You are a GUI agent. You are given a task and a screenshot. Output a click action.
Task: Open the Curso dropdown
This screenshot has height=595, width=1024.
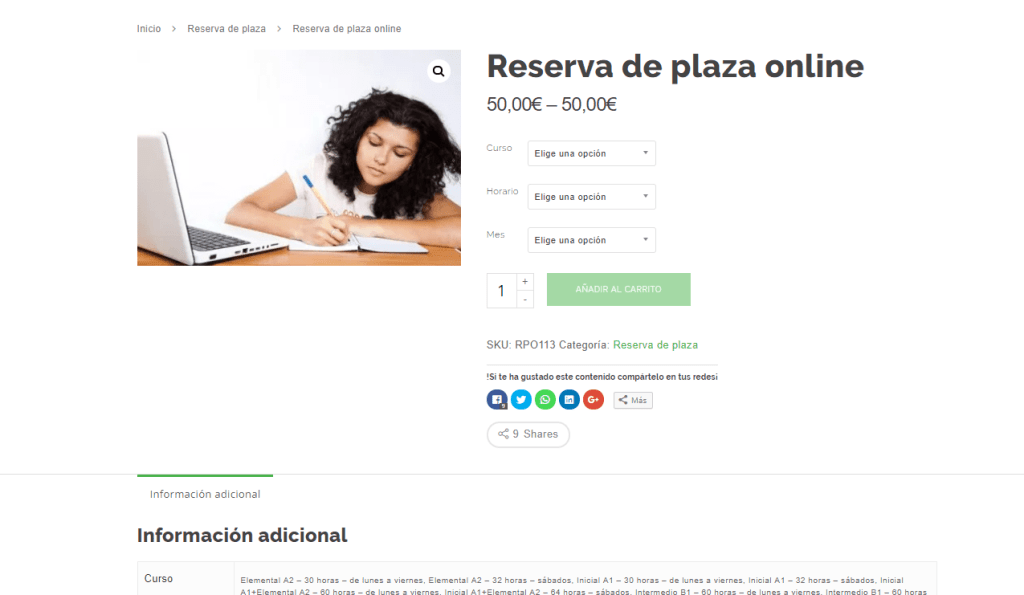point(592,153)
